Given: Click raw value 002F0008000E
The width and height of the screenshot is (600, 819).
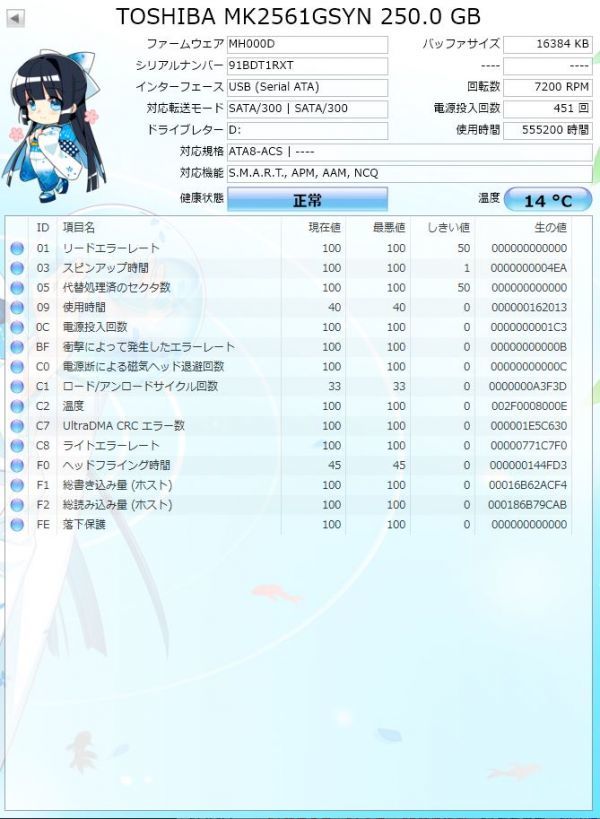Looking at the screenshot, I should [x=529, y=406].
